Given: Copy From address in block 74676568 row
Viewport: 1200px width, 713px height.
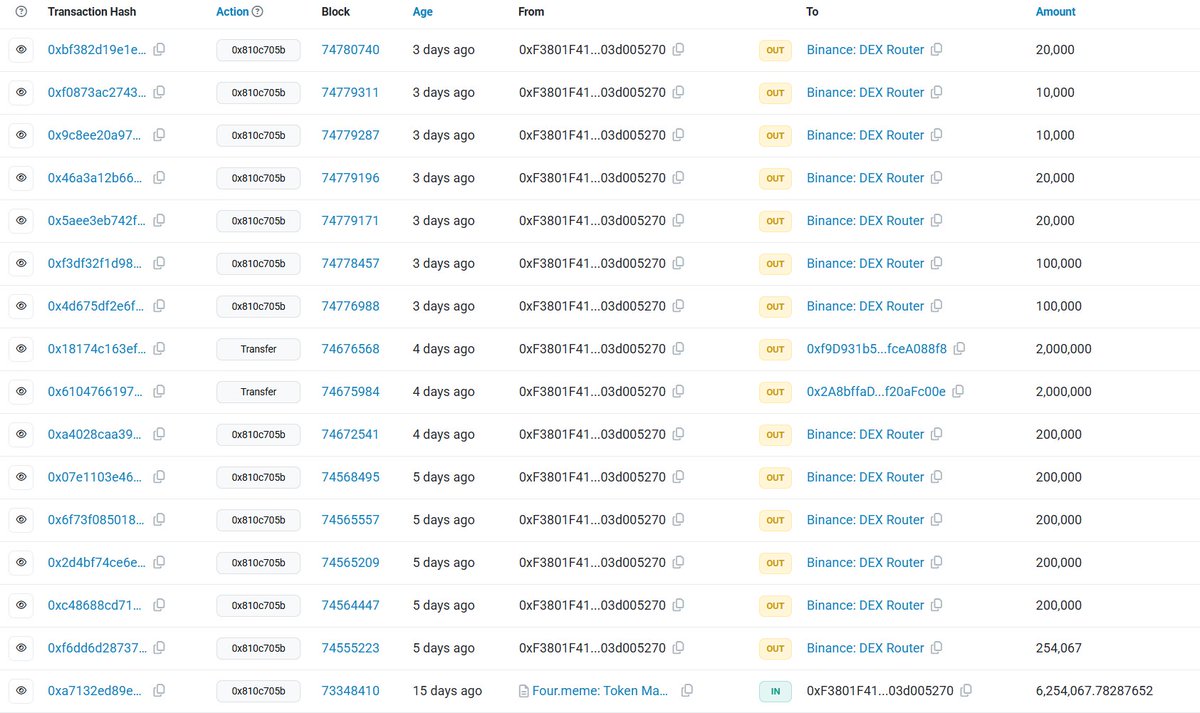Looking at the screenshot, I should (679, 349).
